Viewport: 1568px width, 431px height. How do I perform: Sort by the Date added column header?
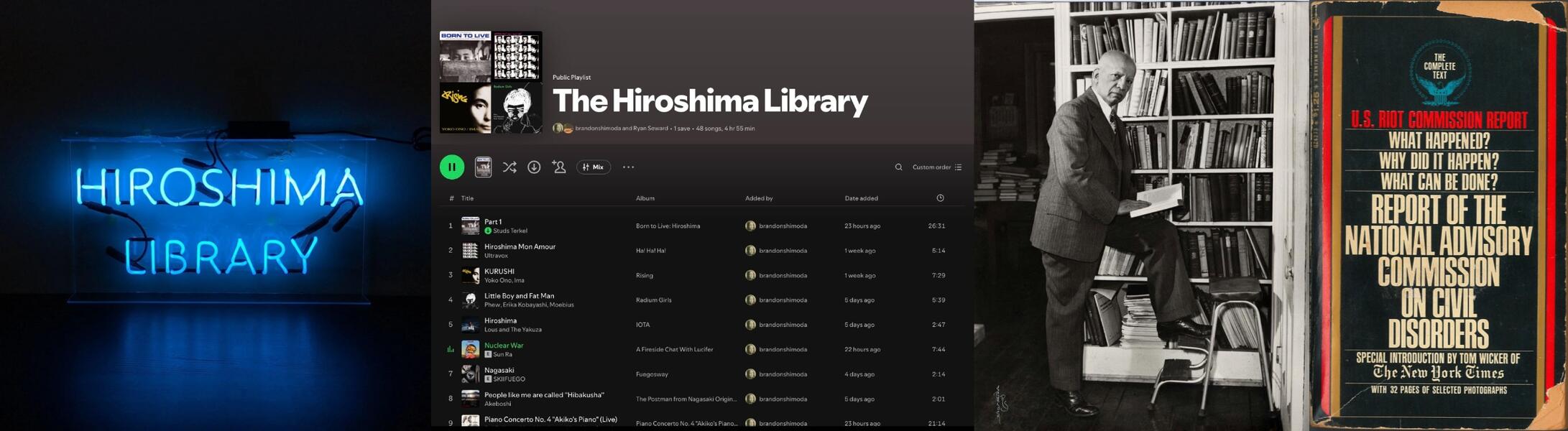point(861,198)
